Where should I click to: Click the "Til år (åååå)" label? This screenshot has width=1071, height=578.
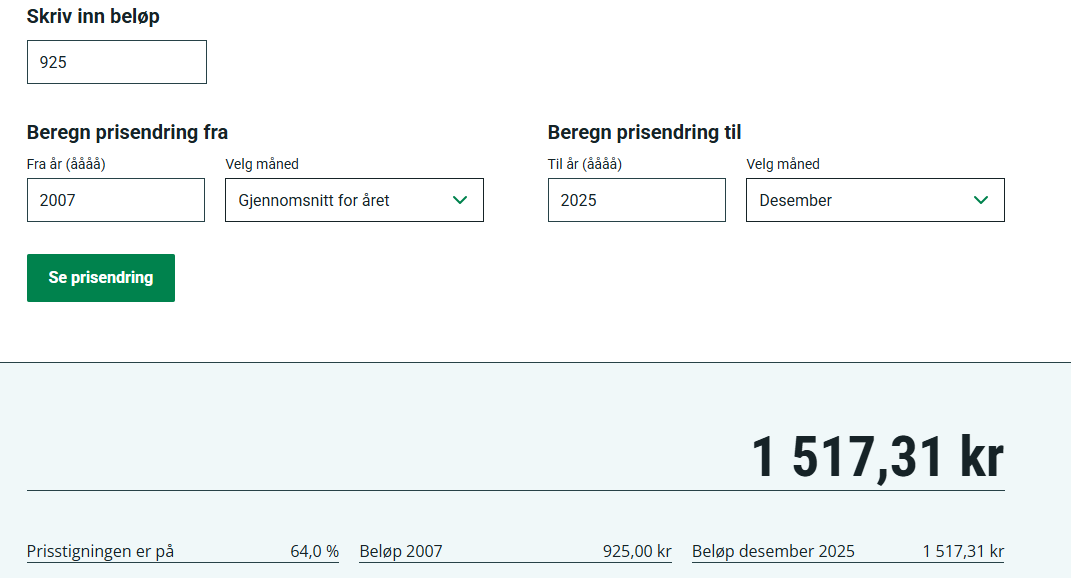coord(585,164)
